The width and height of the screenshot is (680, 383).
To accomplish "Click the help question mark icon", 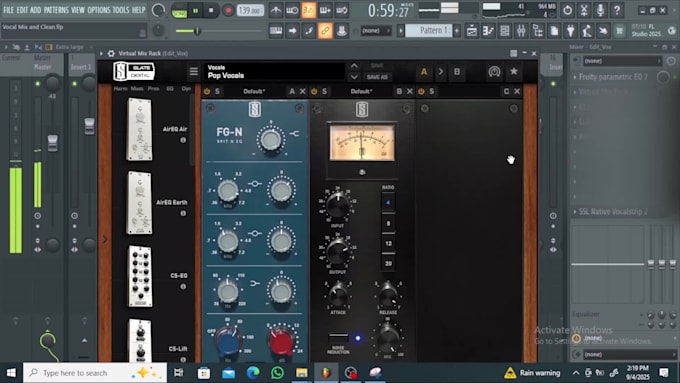I will (617, 10).
